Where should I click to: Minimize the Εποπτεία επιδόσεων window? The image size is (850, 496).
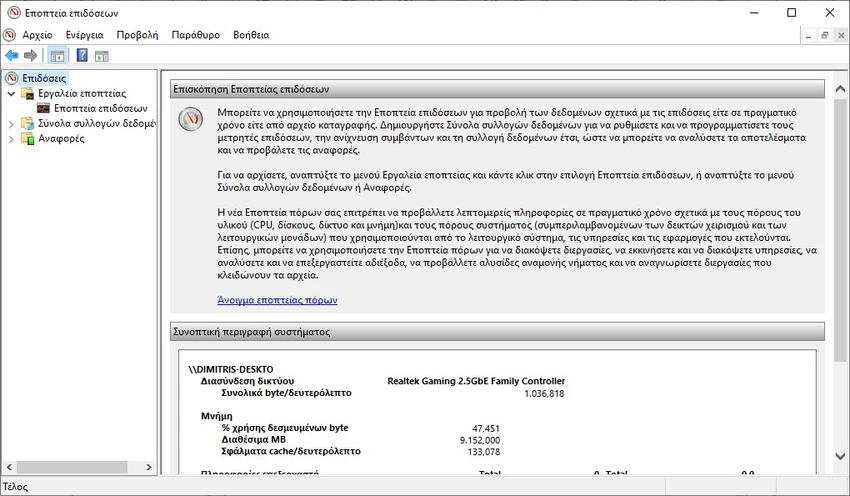(754, 12)
